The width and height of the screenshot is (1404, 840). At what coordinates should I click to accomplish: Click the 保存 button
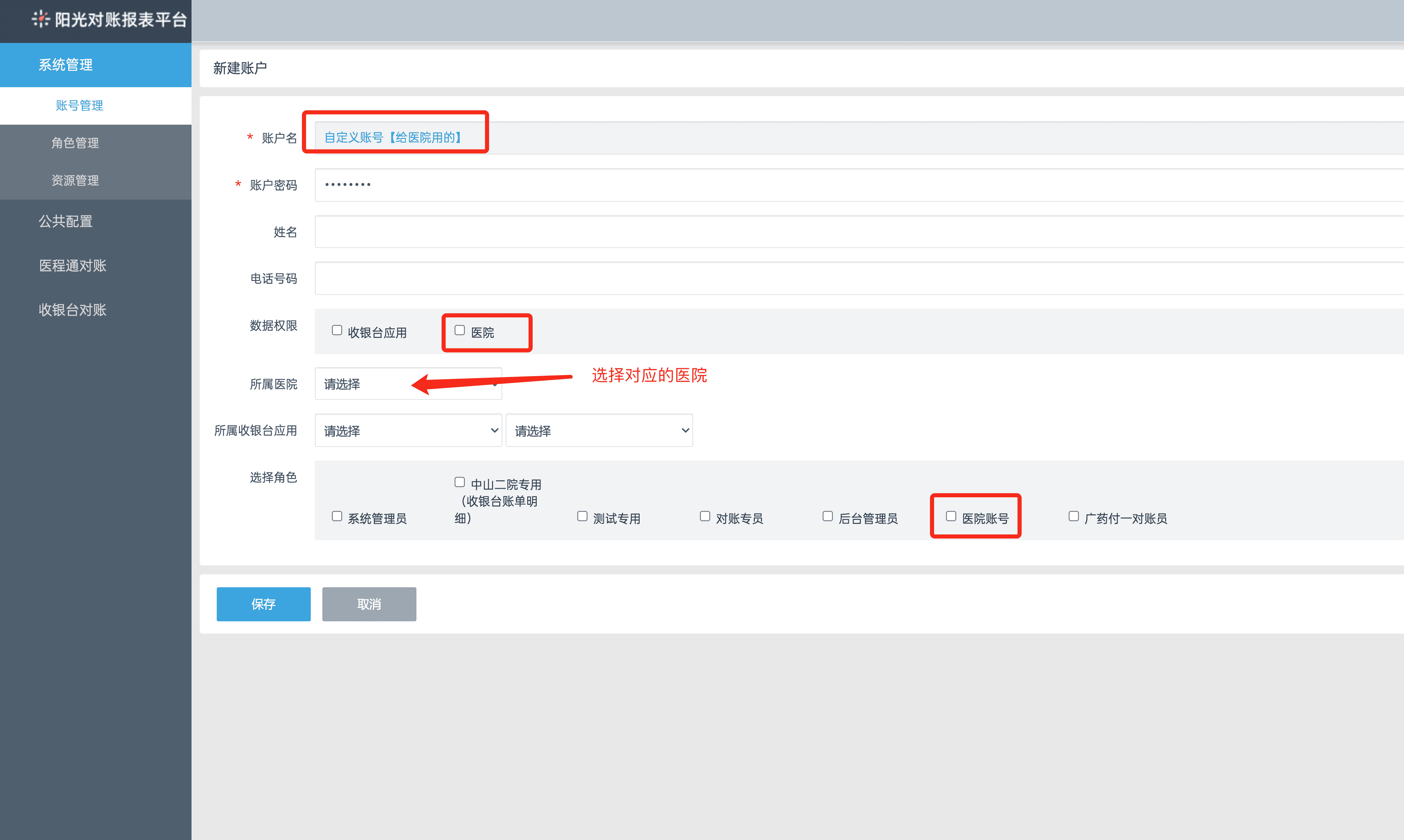[263, 604]
